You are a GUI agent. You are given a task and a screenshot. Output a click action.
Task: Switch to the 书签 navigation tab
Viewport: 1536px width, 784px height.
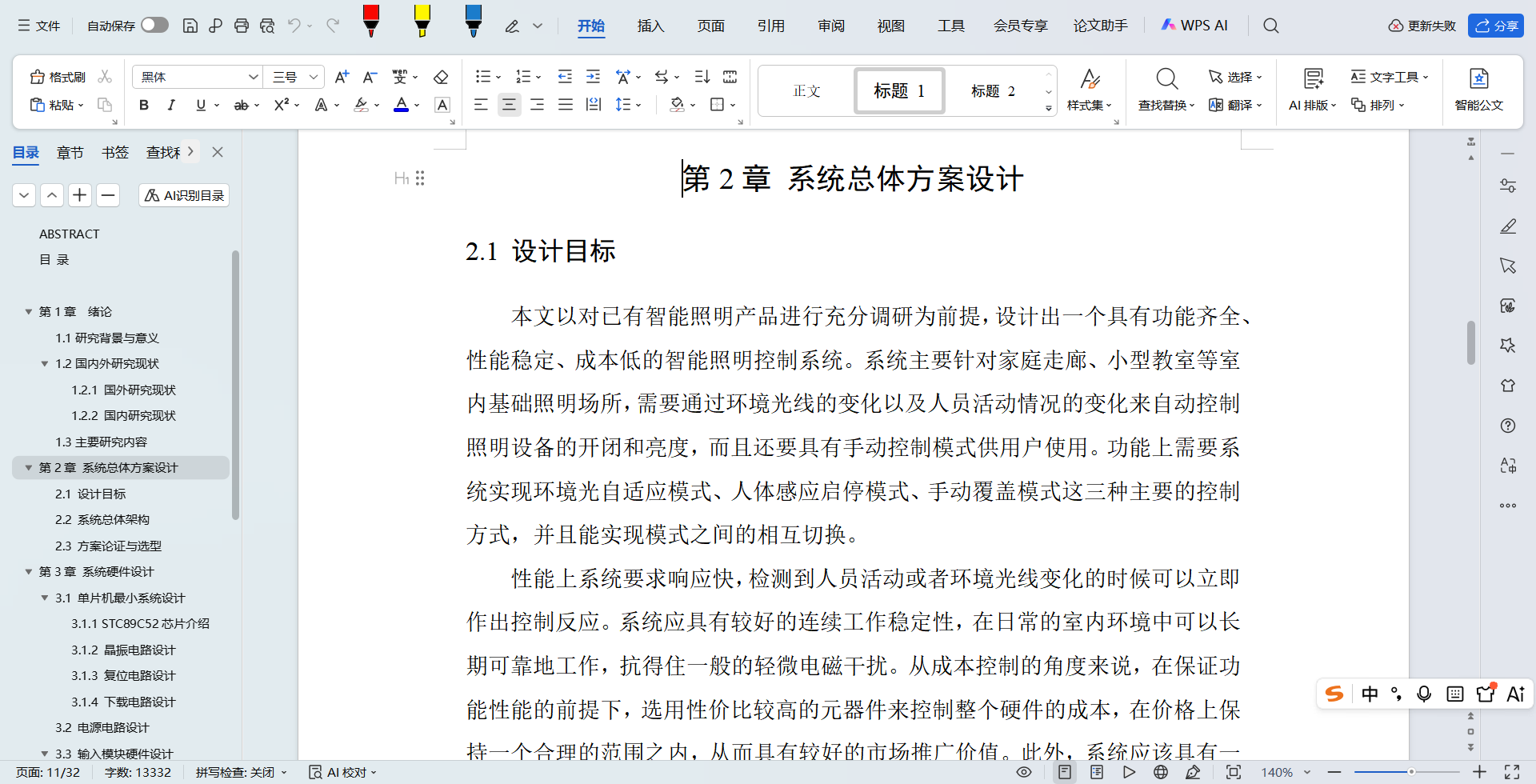tap(115, 152)
